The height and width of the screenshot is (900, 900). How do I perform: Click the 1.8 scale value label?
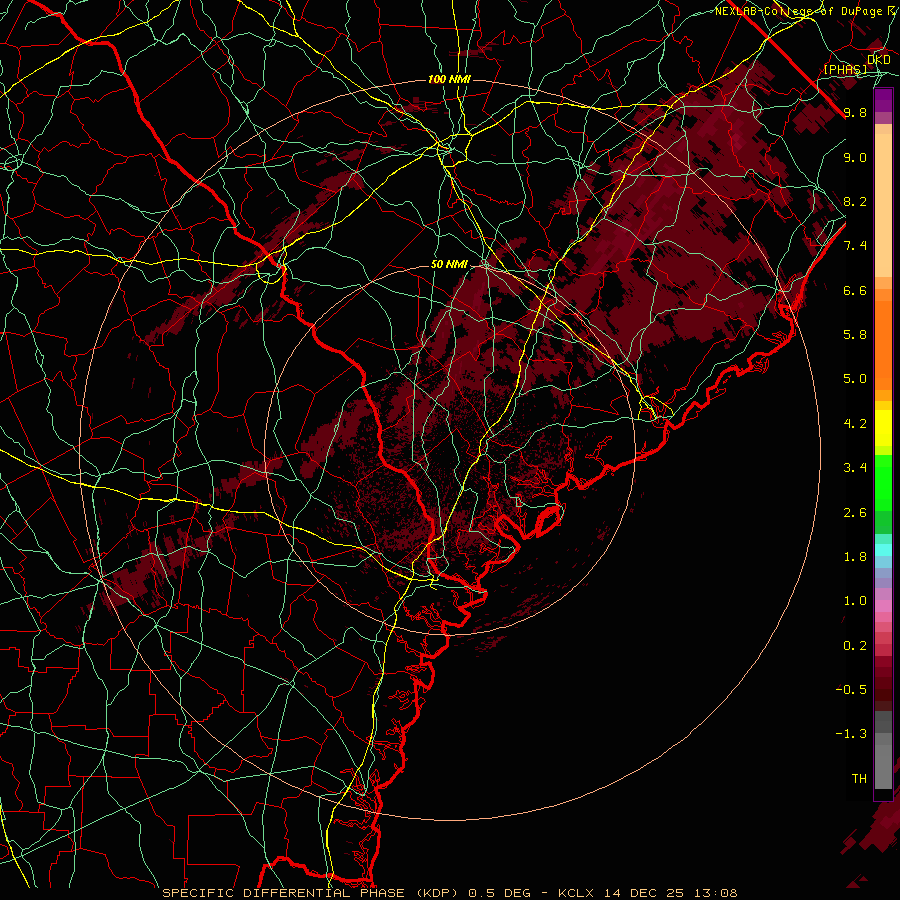click(855, 557)
